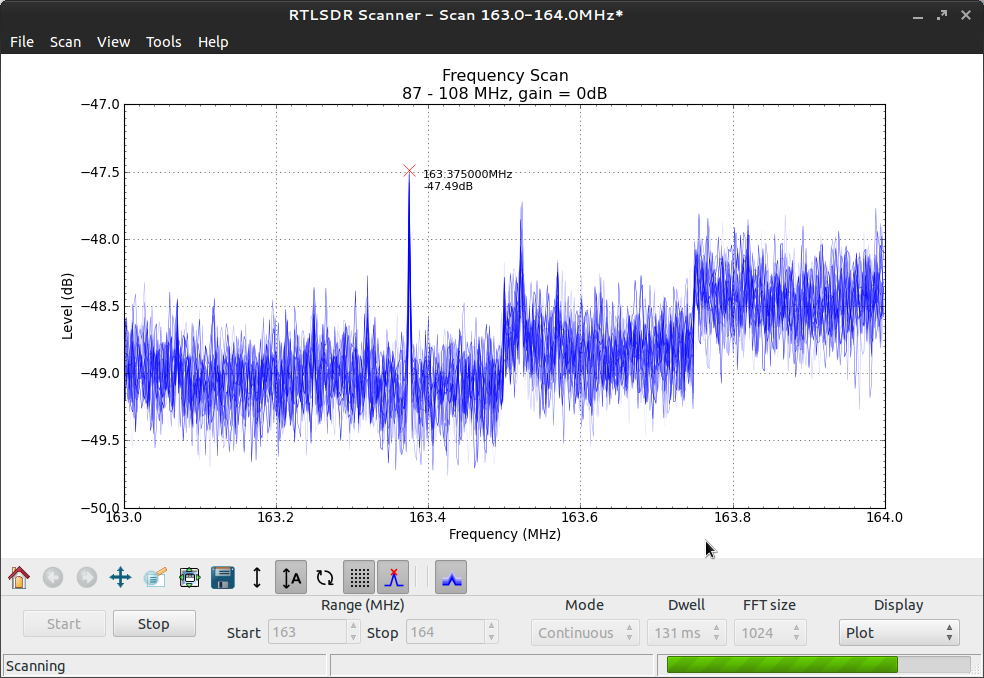Open the Display dropdown showing Plot
The image size is (984, 678).
[898, 633]
